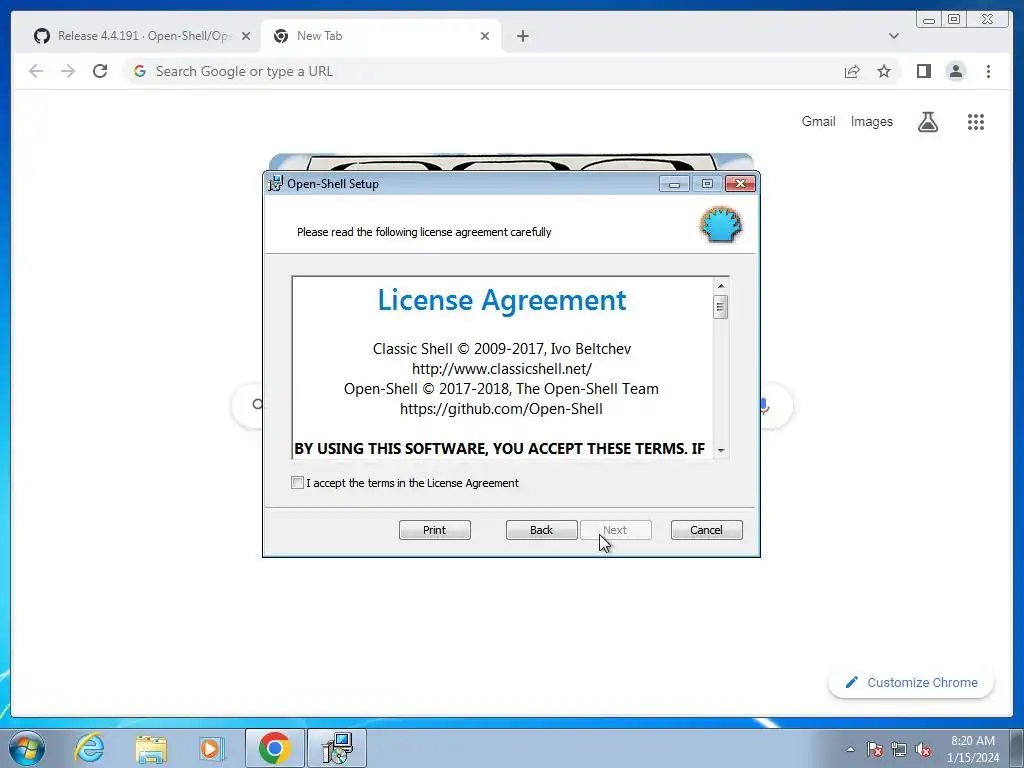Click the Open-Shell shell logo icon
This screenshot has width=1024, height=768.
pos(721,225)
